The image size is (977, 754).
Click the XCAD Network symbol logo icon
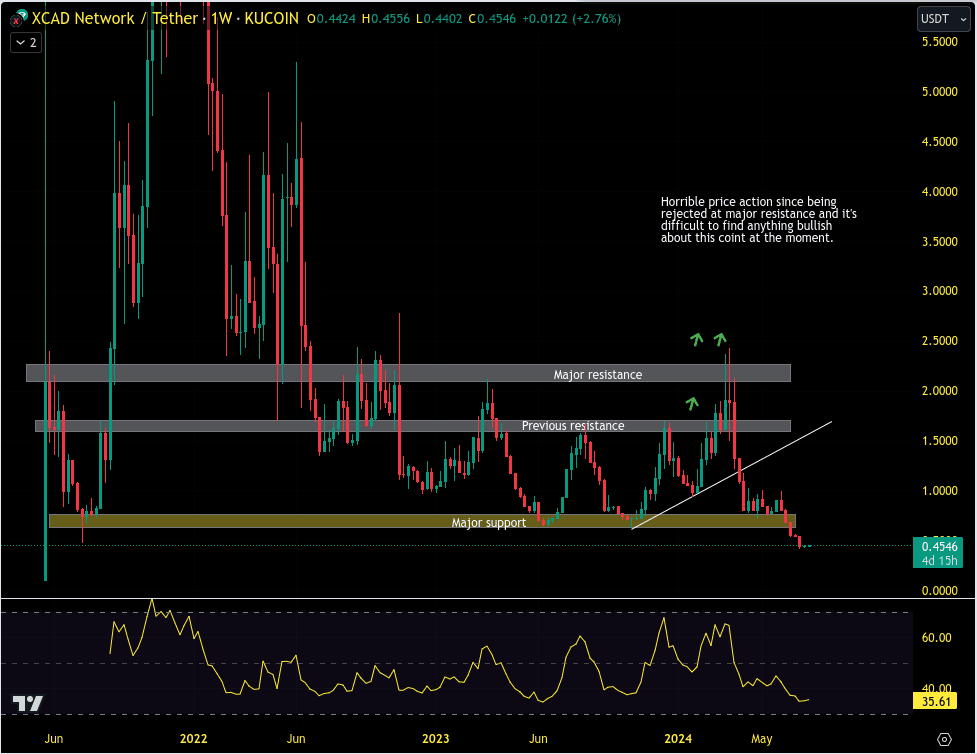[x=18, y=18]
